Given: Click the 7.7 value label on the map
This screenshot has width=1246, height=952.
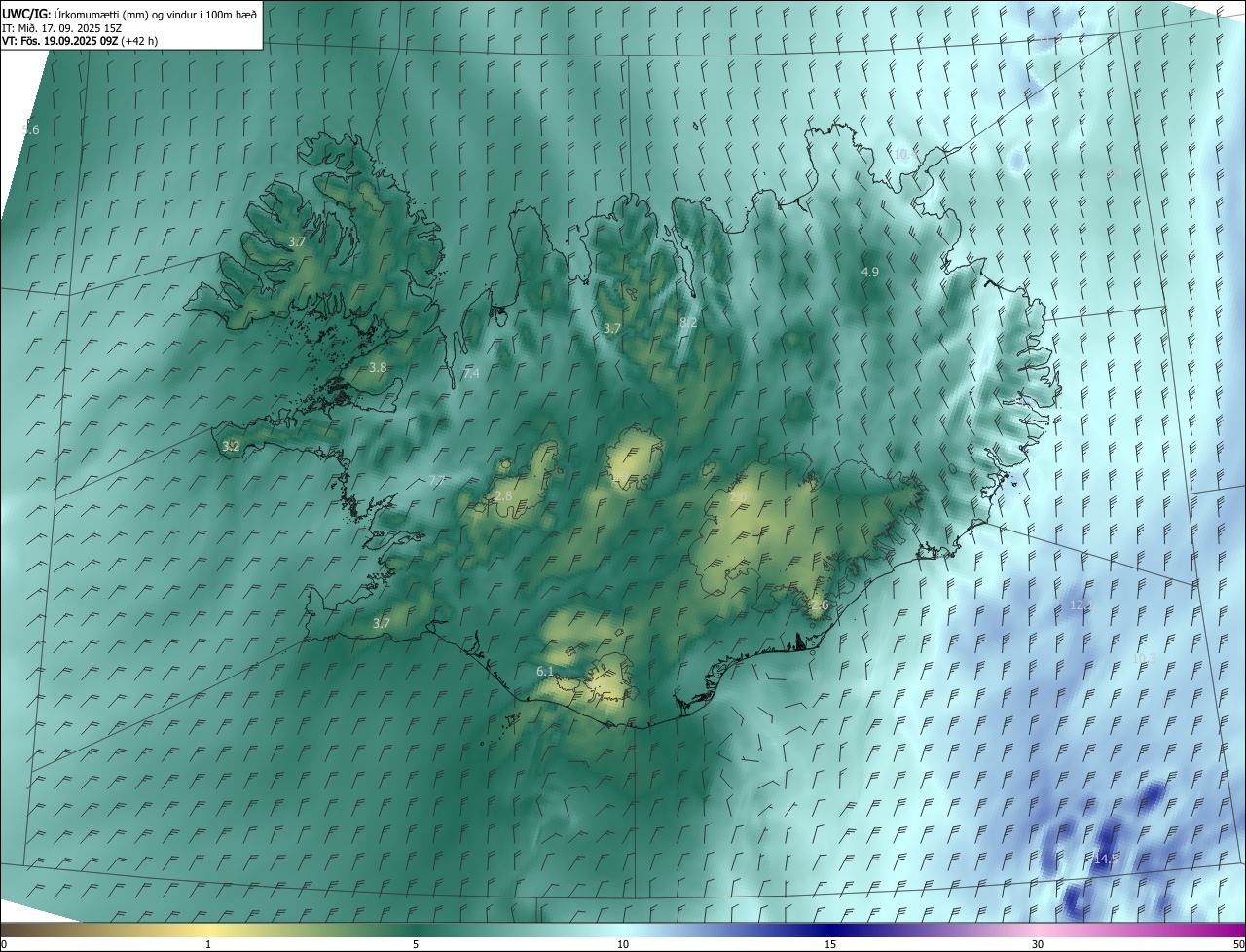Looking at the screenshot, I should pyautogui.click(x=437, y=481).
